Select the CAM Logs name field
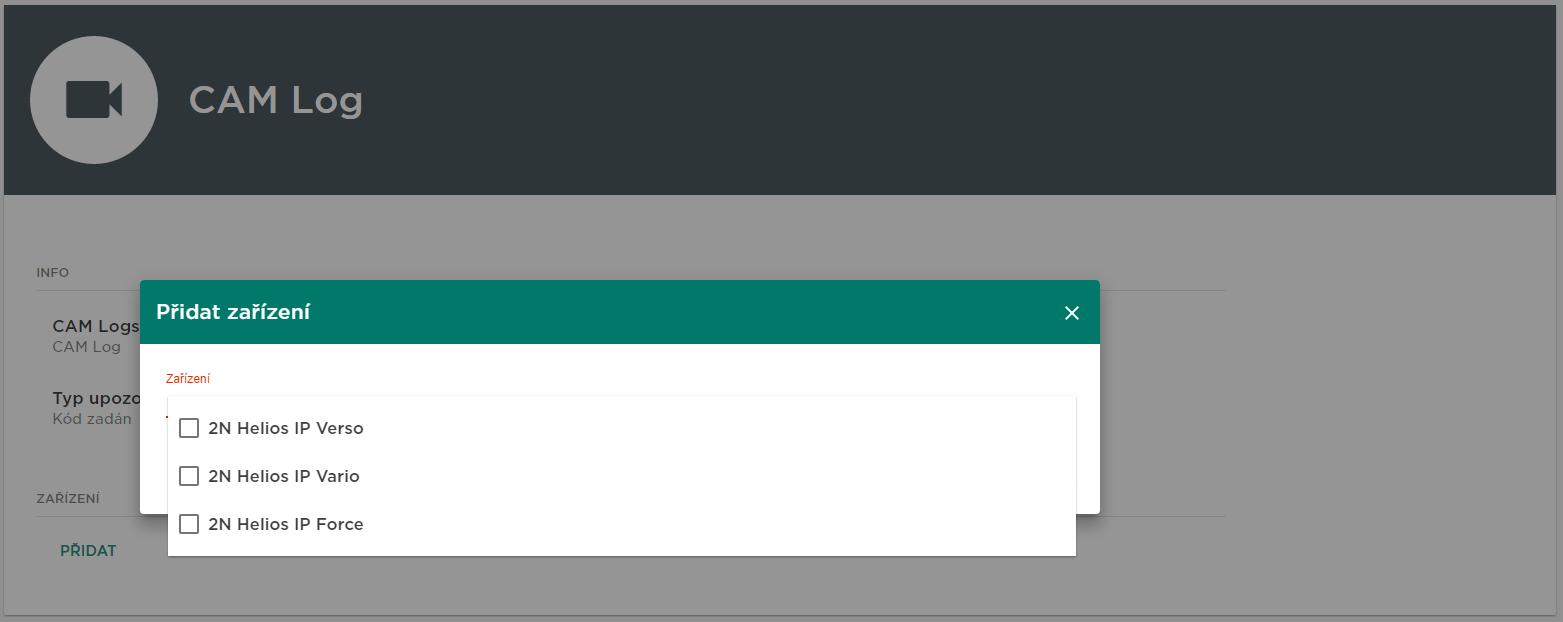Screen dimensions: 1563x622 click(96, 336)
